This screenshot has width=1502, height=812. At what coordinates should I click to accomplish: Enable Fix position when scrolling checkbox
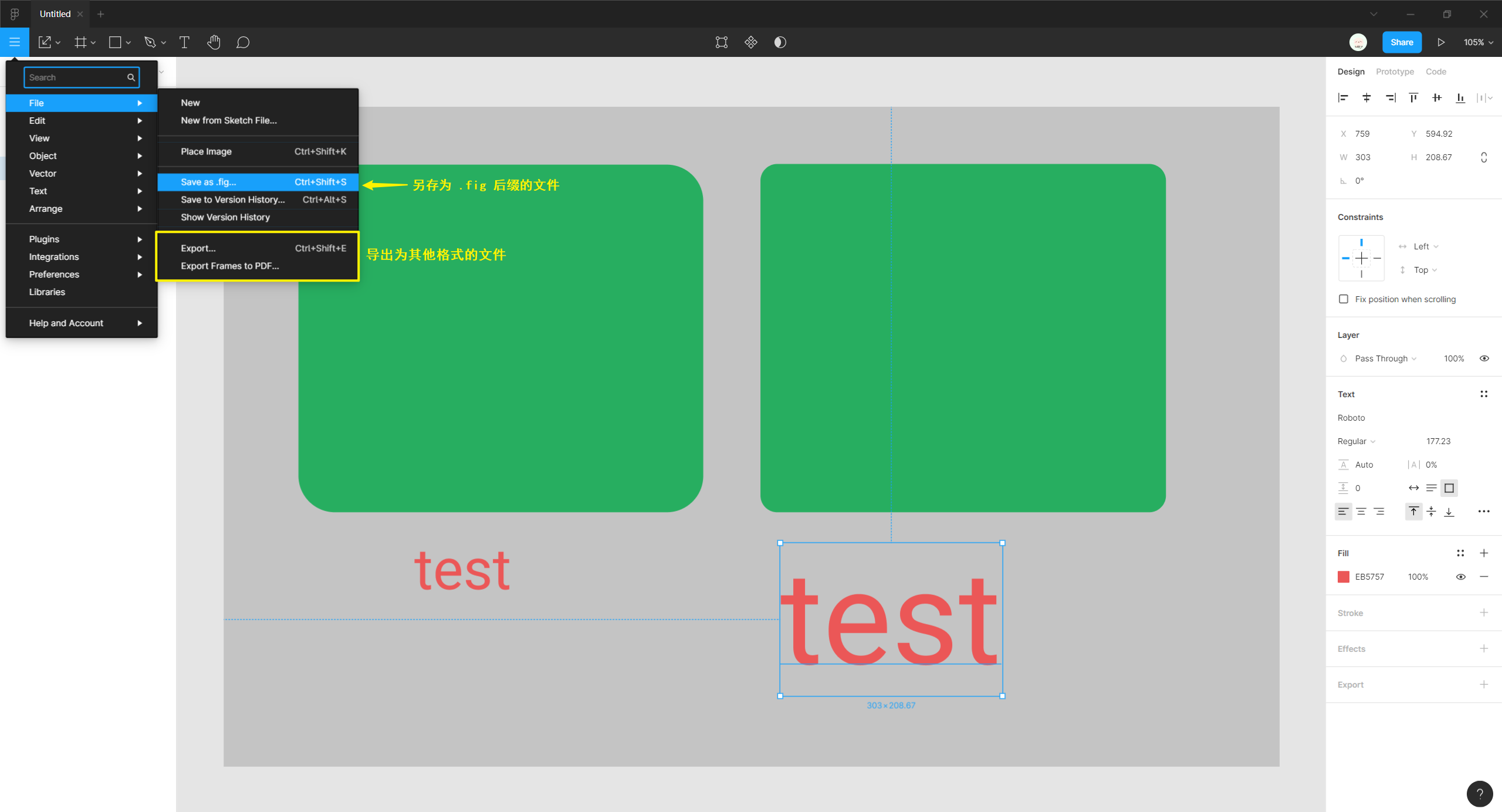(1344, 299)
